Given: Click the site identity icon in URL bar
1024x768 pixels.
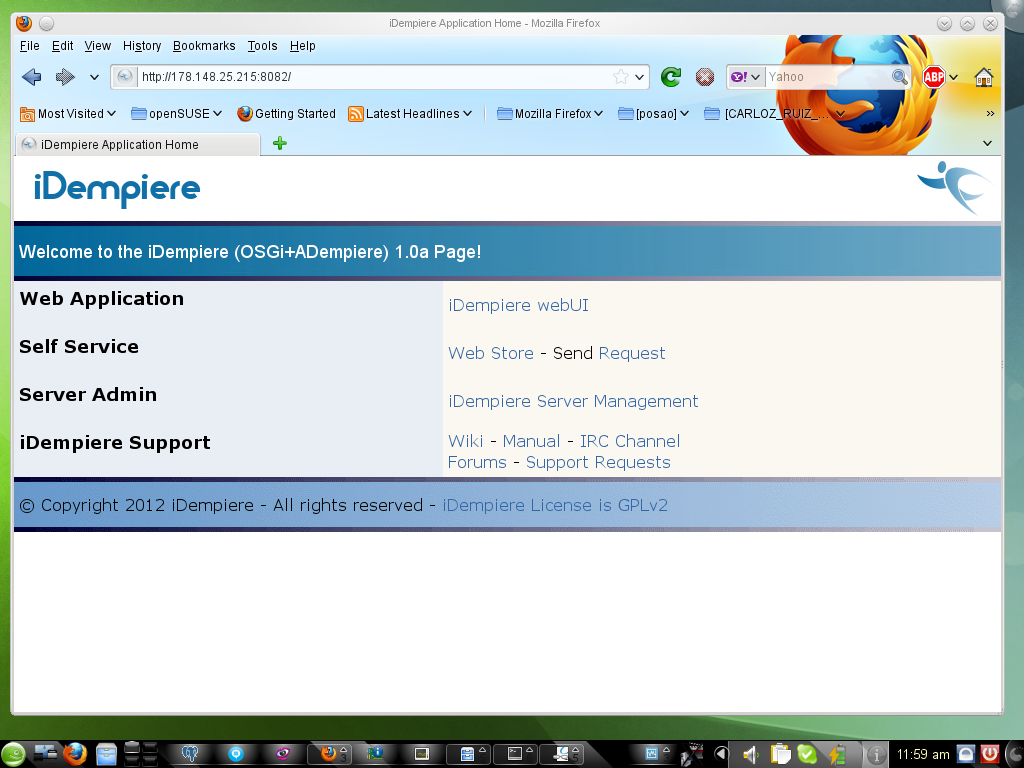Looking at the screenshot, I should [125, 77].
